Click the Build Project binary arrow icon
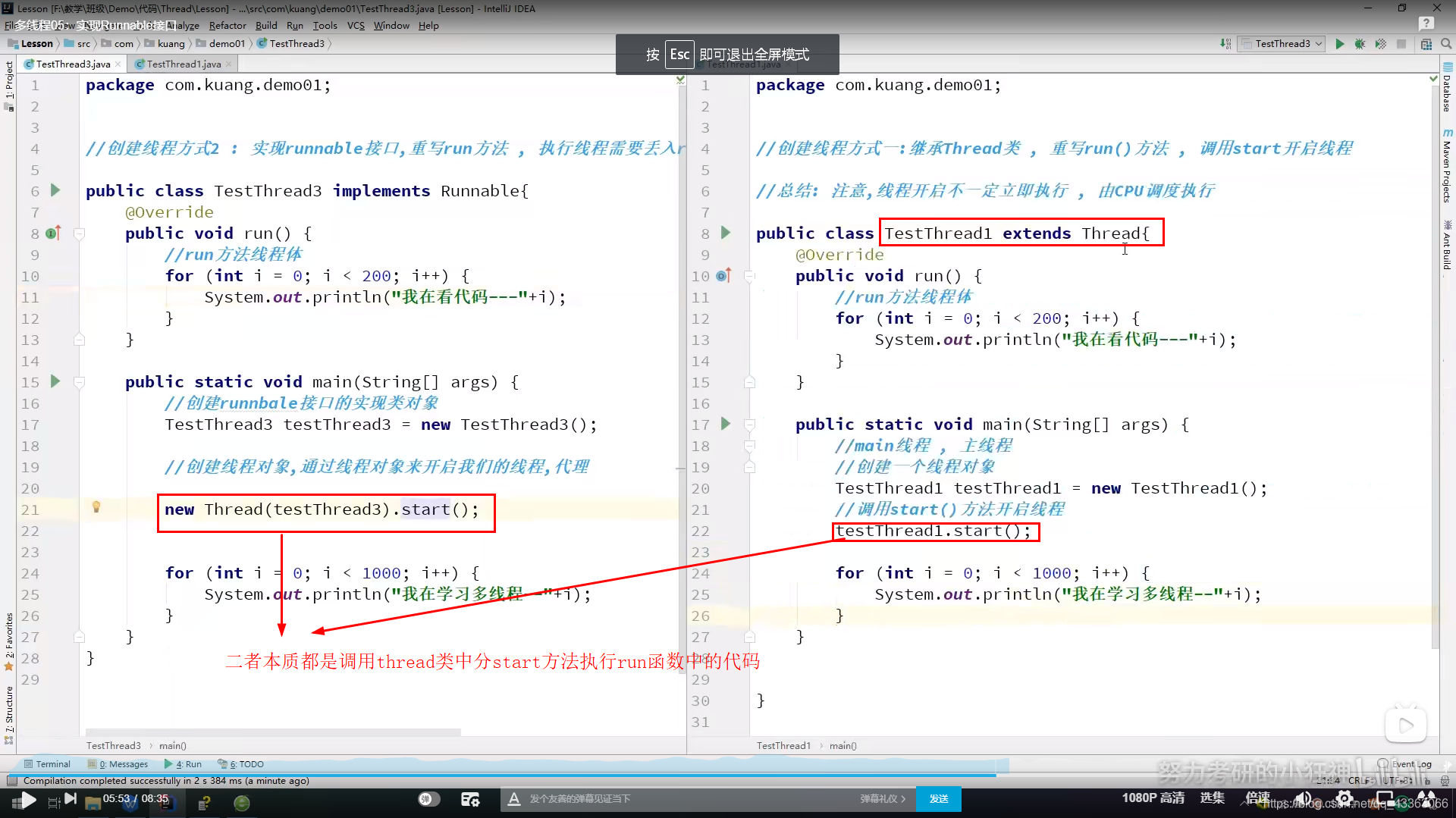 (1225, 44)
